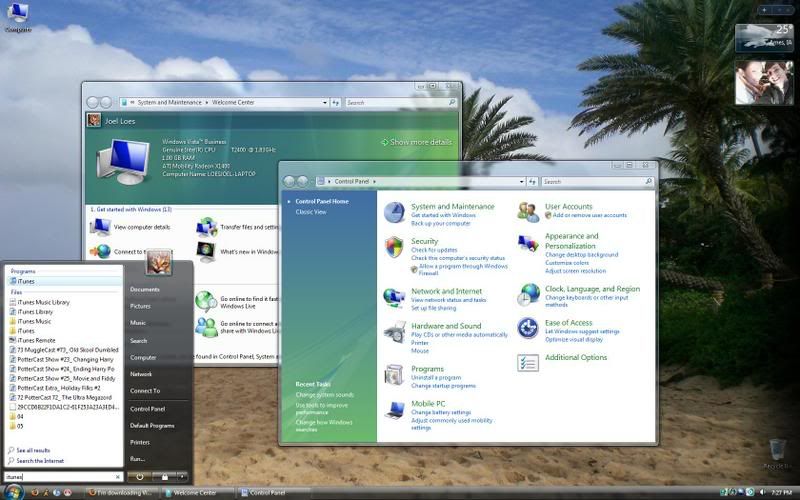Open the Appearance and Personalization icon

(528, 243)
